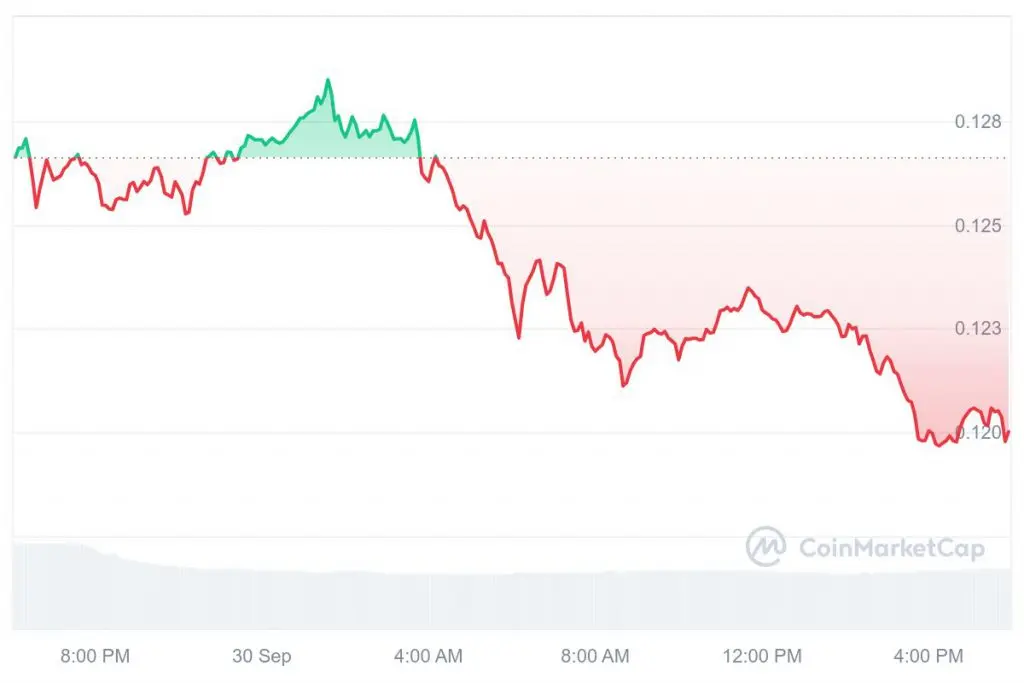This screenshot has width=1024, height=683.
Task: Click the 4:00 PM time axis label
Action: coord(929,656)
